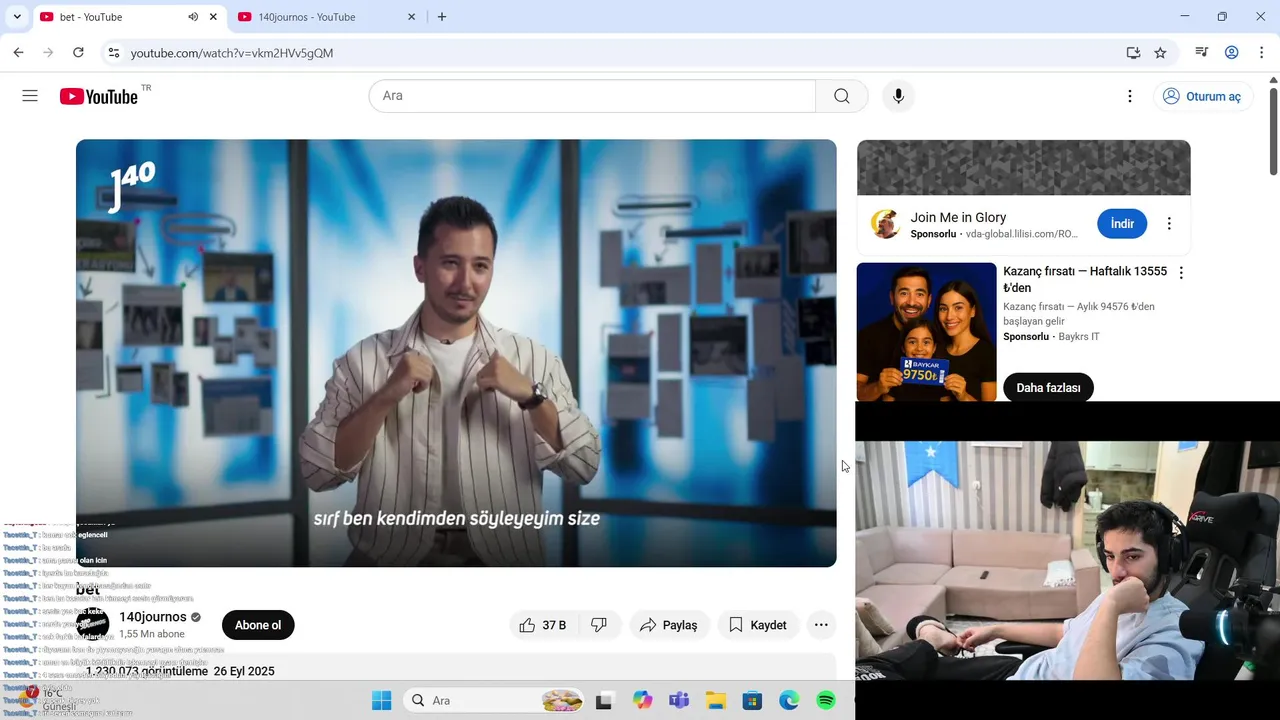Screen dimensions: 1280x720
Task: Open Microsoft Store from the taskbar
Action: click(752, 701)
